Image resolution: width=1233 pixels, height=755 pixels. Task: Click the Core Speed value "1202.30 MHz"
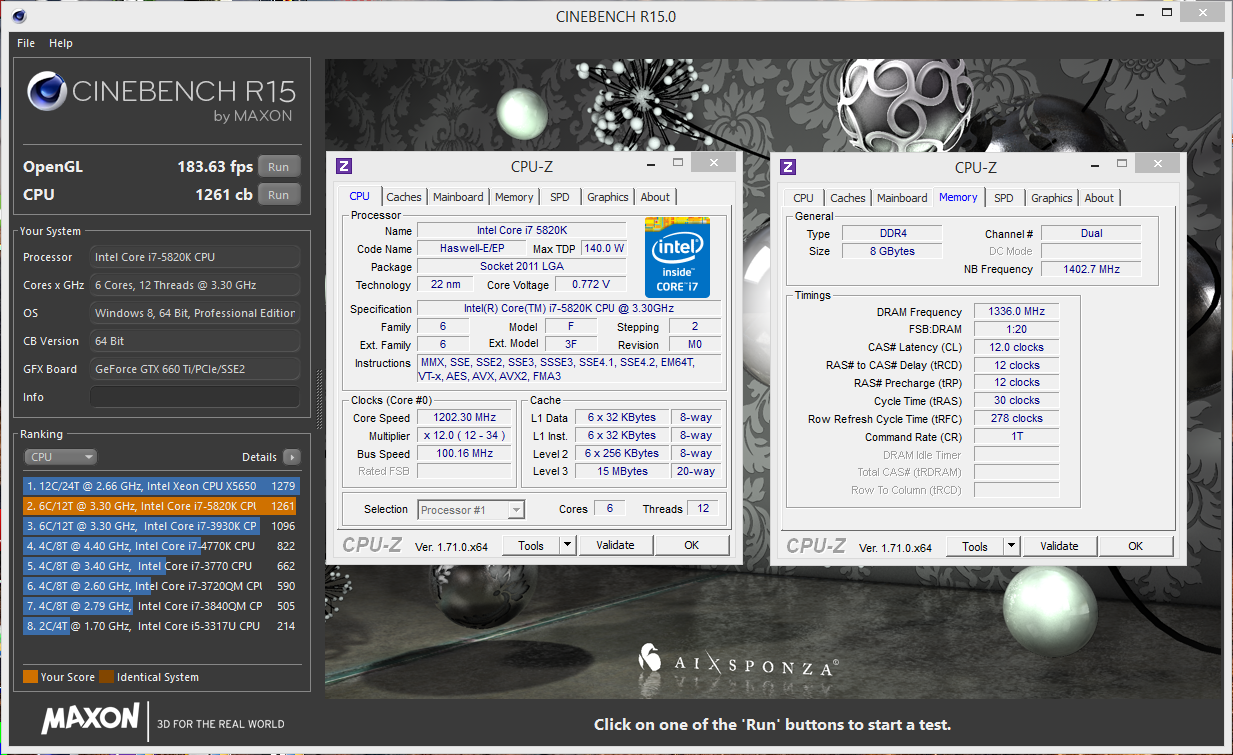(x=466, y=418)
